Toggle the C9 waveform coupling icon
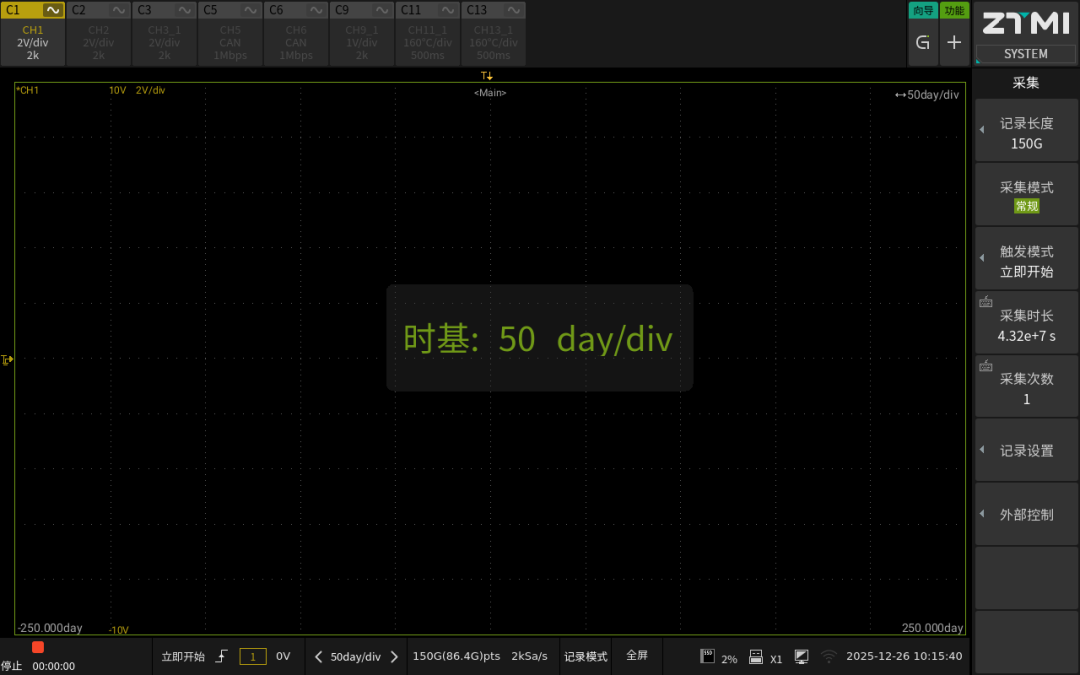The height and width of the screenshot is (675, 1080). (382, 10)
